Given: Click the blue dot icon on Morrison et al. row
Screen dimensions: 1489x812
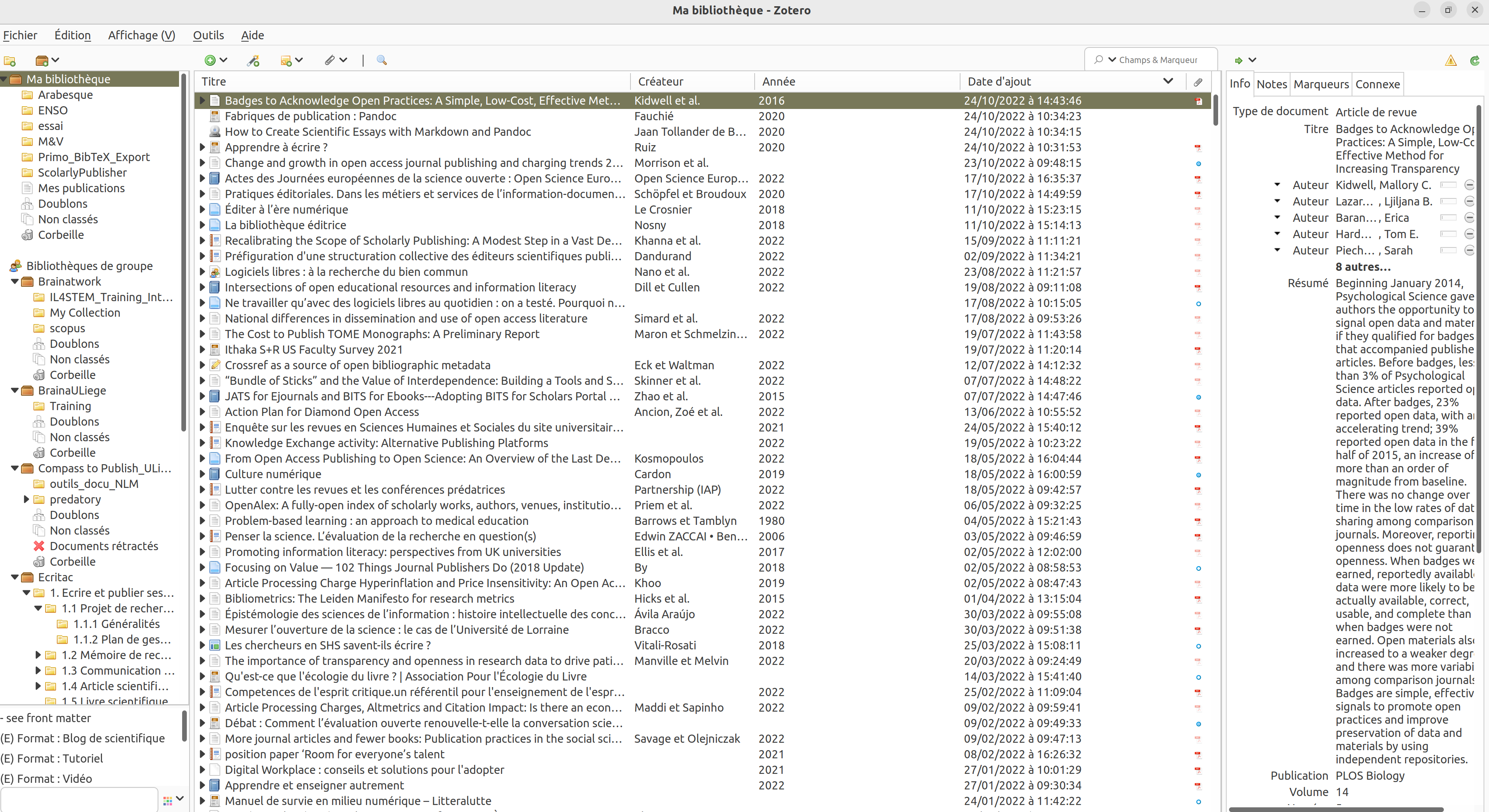Looking at the screenshot, I should click(x=1198, y=163).
